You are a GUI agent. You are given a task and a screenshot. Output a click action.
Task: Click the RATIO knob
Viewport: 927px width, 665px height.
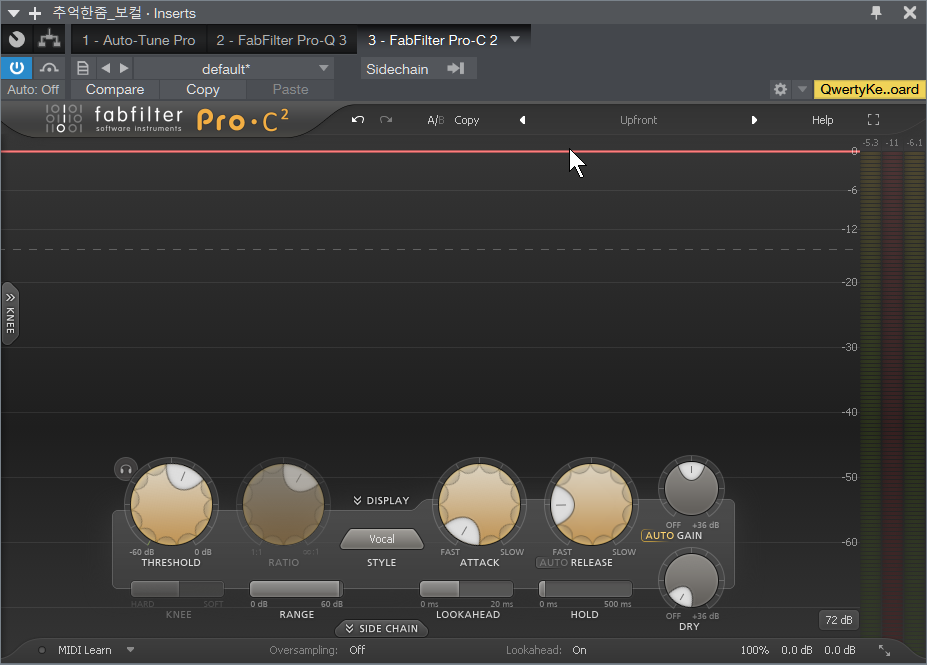click(283, 504)
